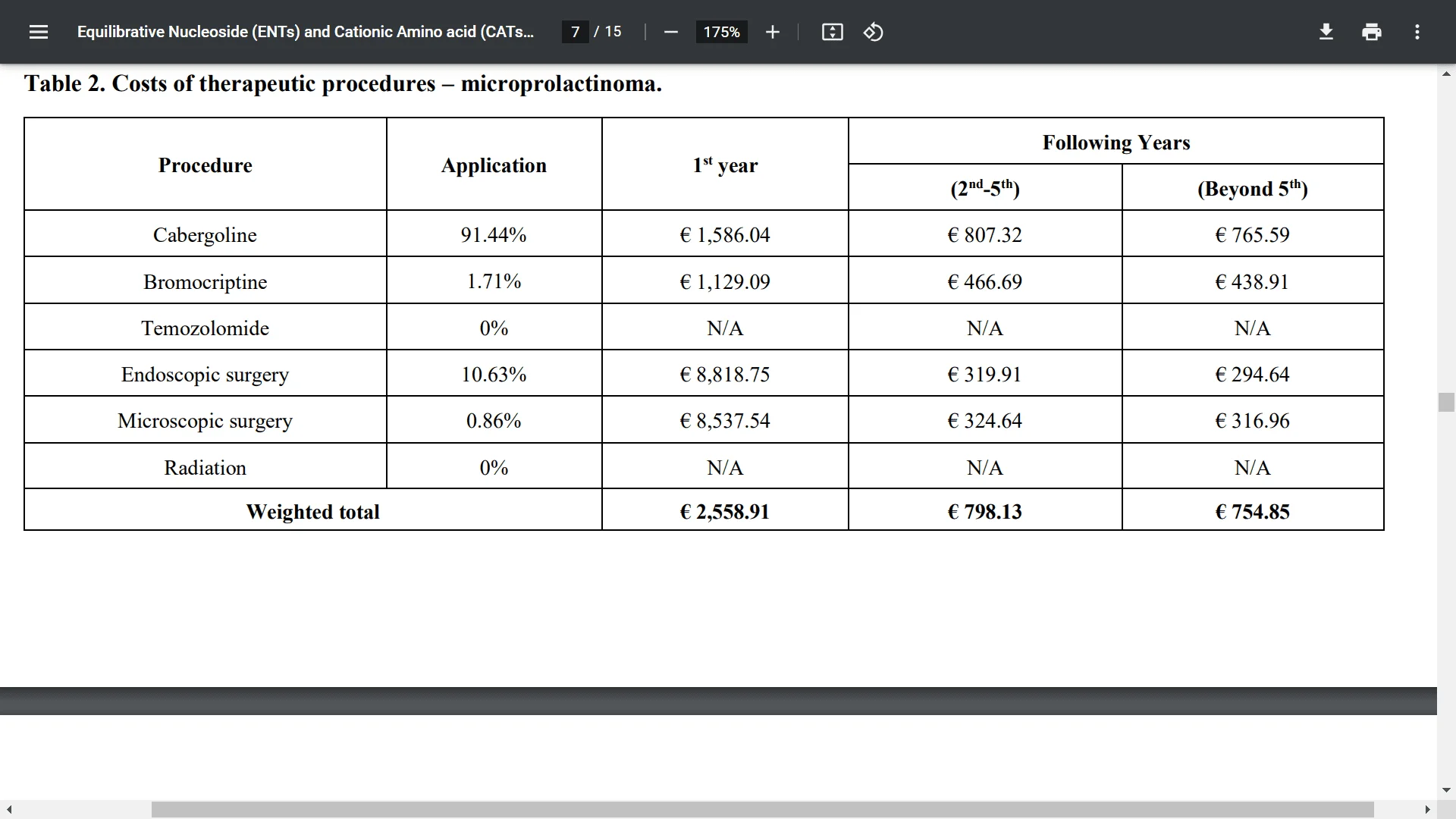1456x819 pixels.
Task: Click the rotate counterclockwise icon
Action: (x=872, y=32)
